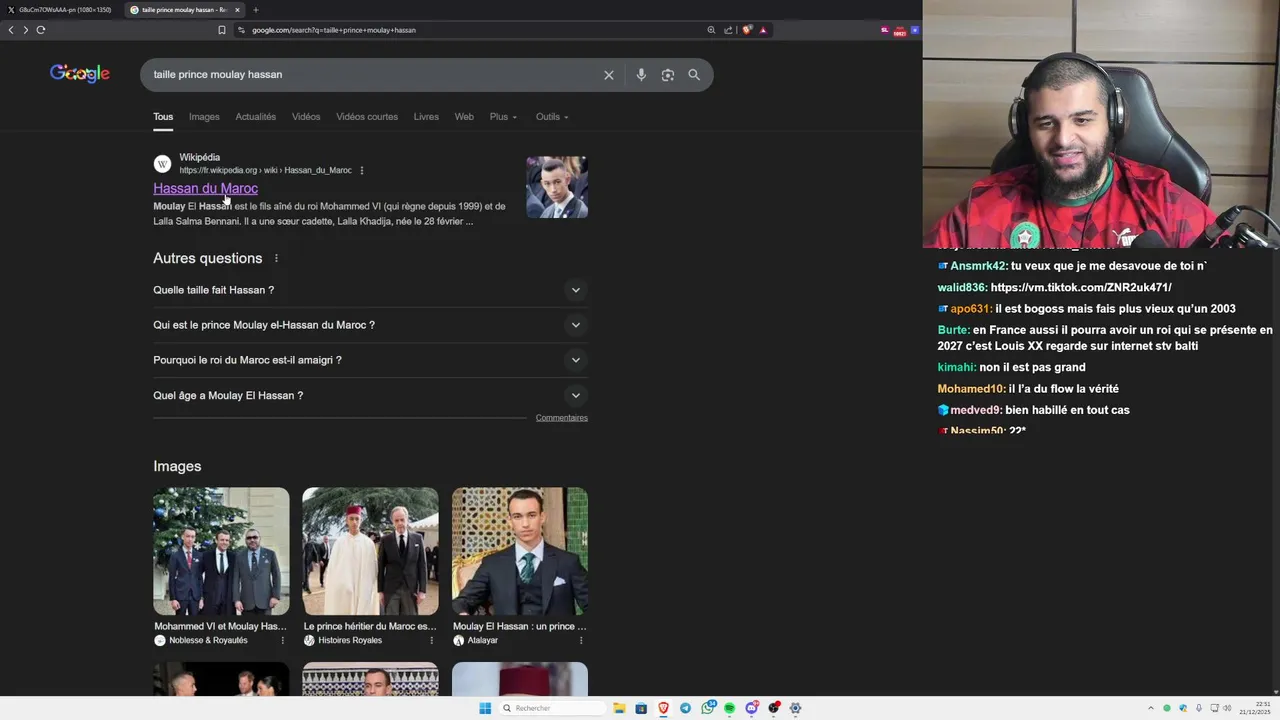Image resolution: width=1280 pixels, height=720 pixels.
Task: Open the Wikipedia result thumbnail photo
Action: [x=557, y=187]
